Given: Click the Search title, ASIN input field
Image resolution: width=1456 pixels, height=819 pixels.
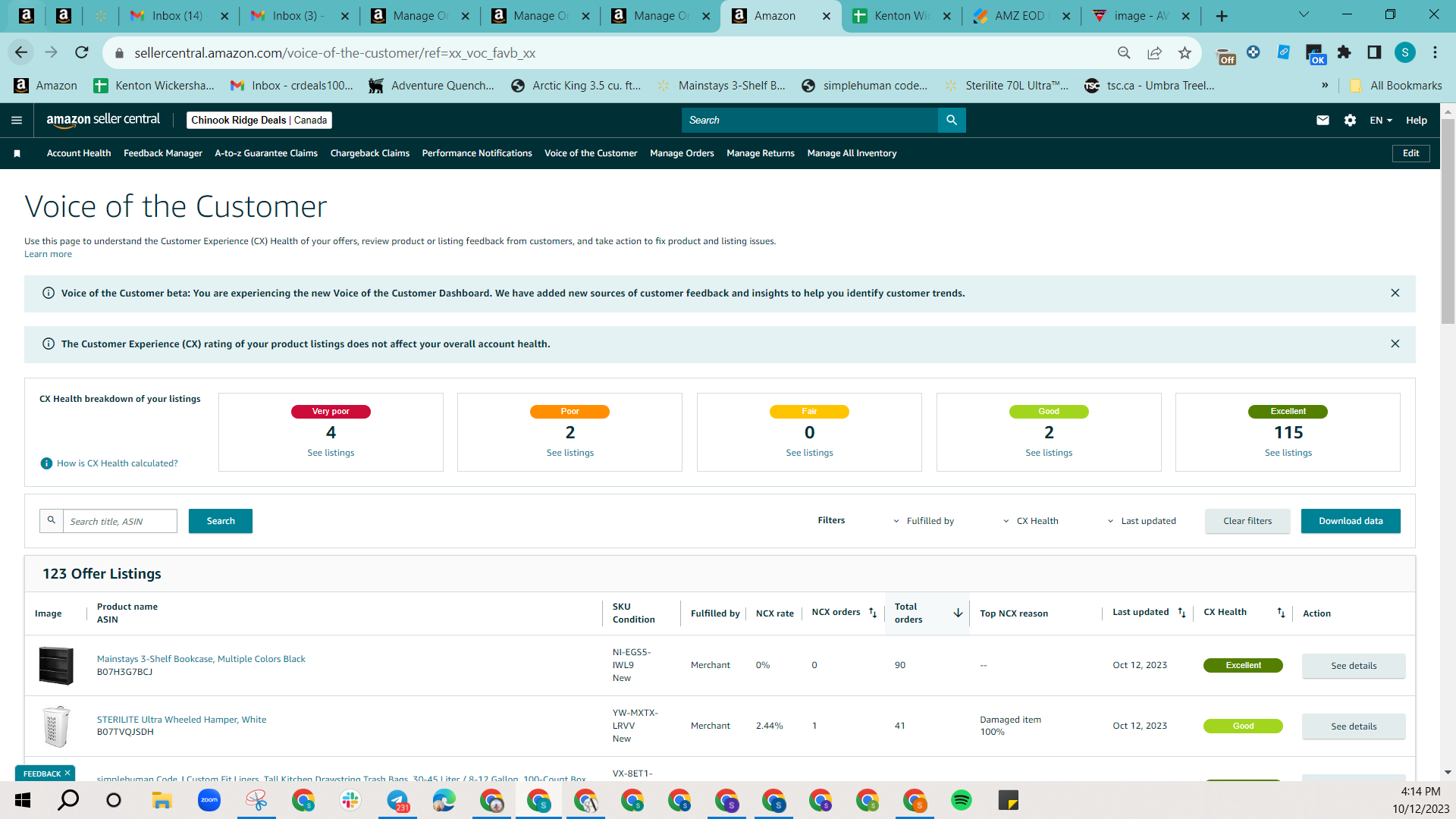Looking at the screenshot, I should [x=120, y=521].
